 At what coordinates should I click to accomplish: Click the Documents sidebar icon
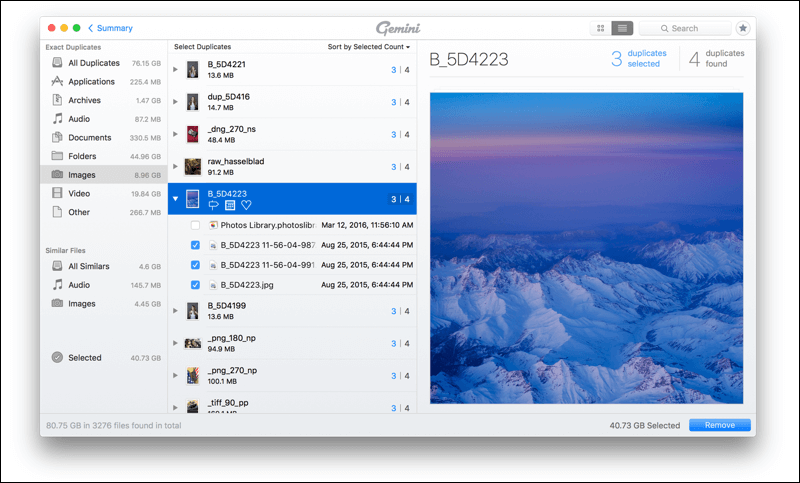(x=57, y=137)
